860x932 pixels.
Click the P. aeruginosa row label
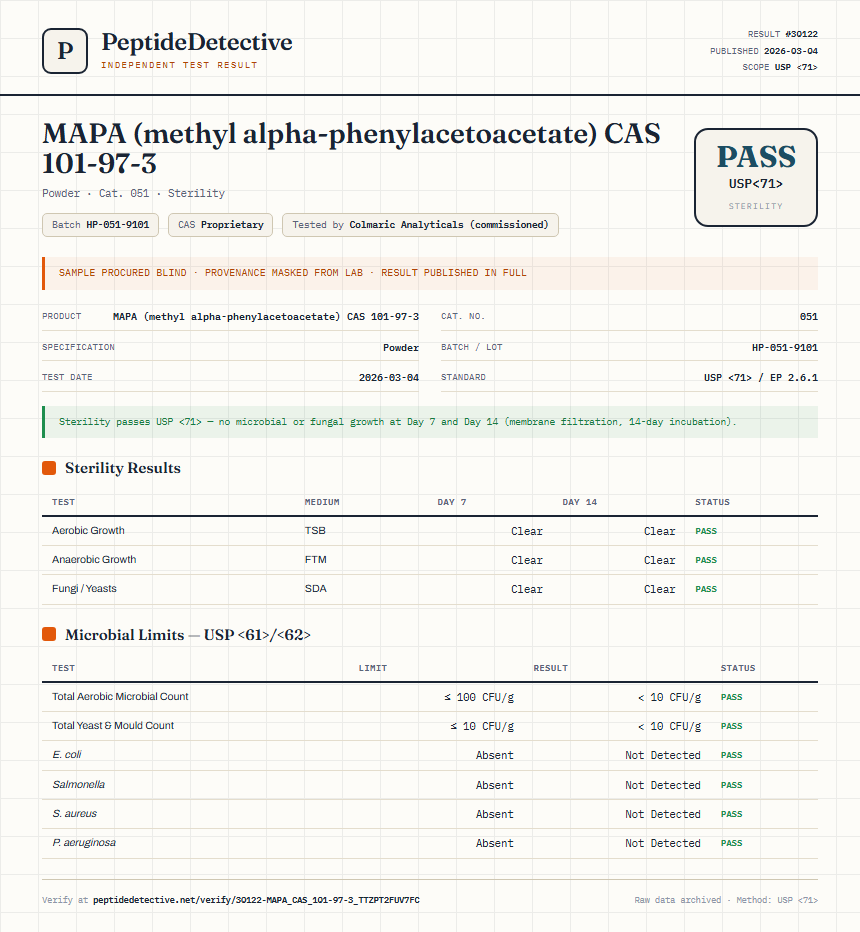[84, 843]
